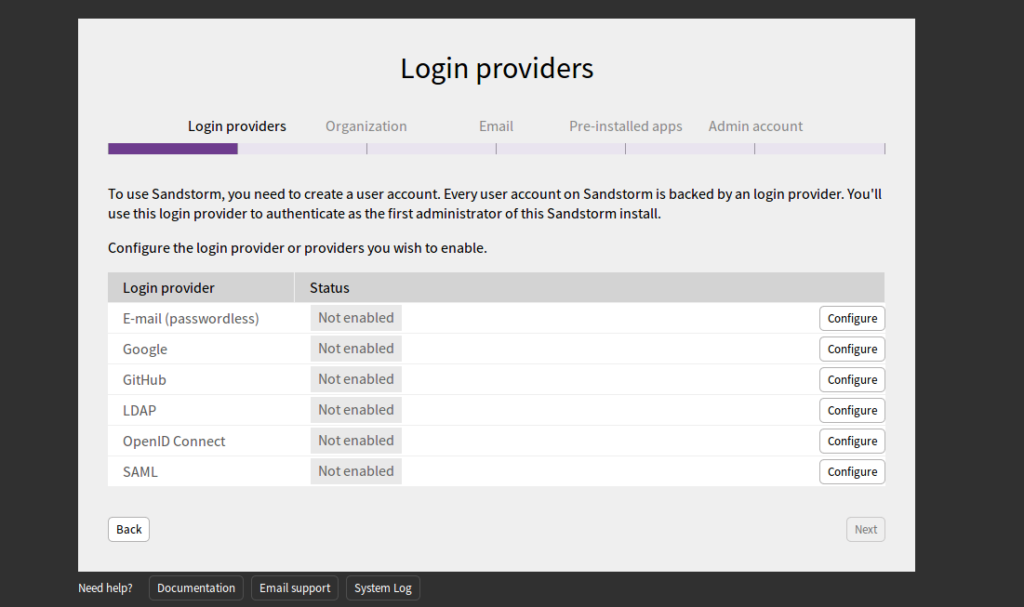Open the System Log

click(x=383, y=588)
